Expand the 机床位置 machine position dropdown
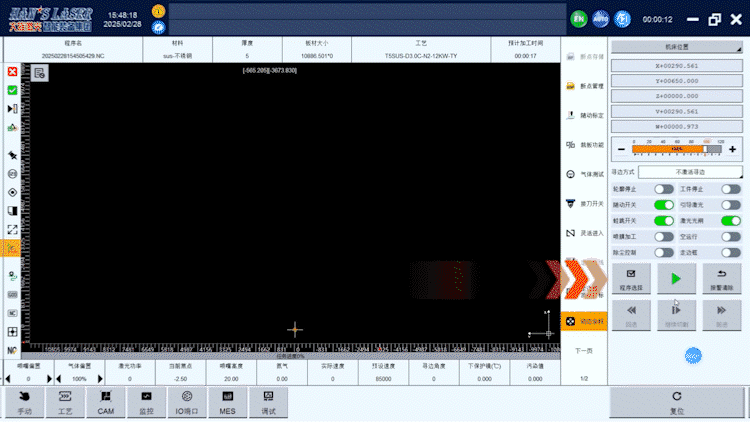Image resolution: width=750 pixels, height=422 pixels. tap(676, 47)
